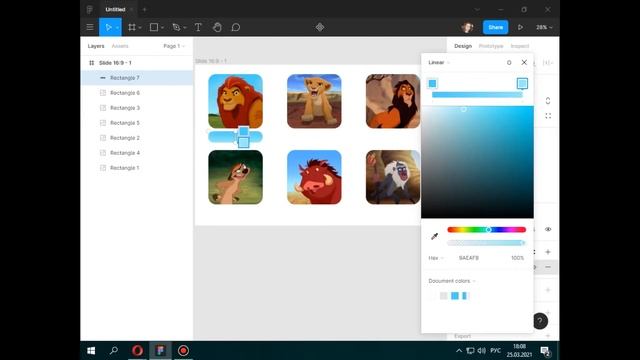Select the left gradient color stop
The width and height of the screenshot is (640, 360).
tap(433, 84)
